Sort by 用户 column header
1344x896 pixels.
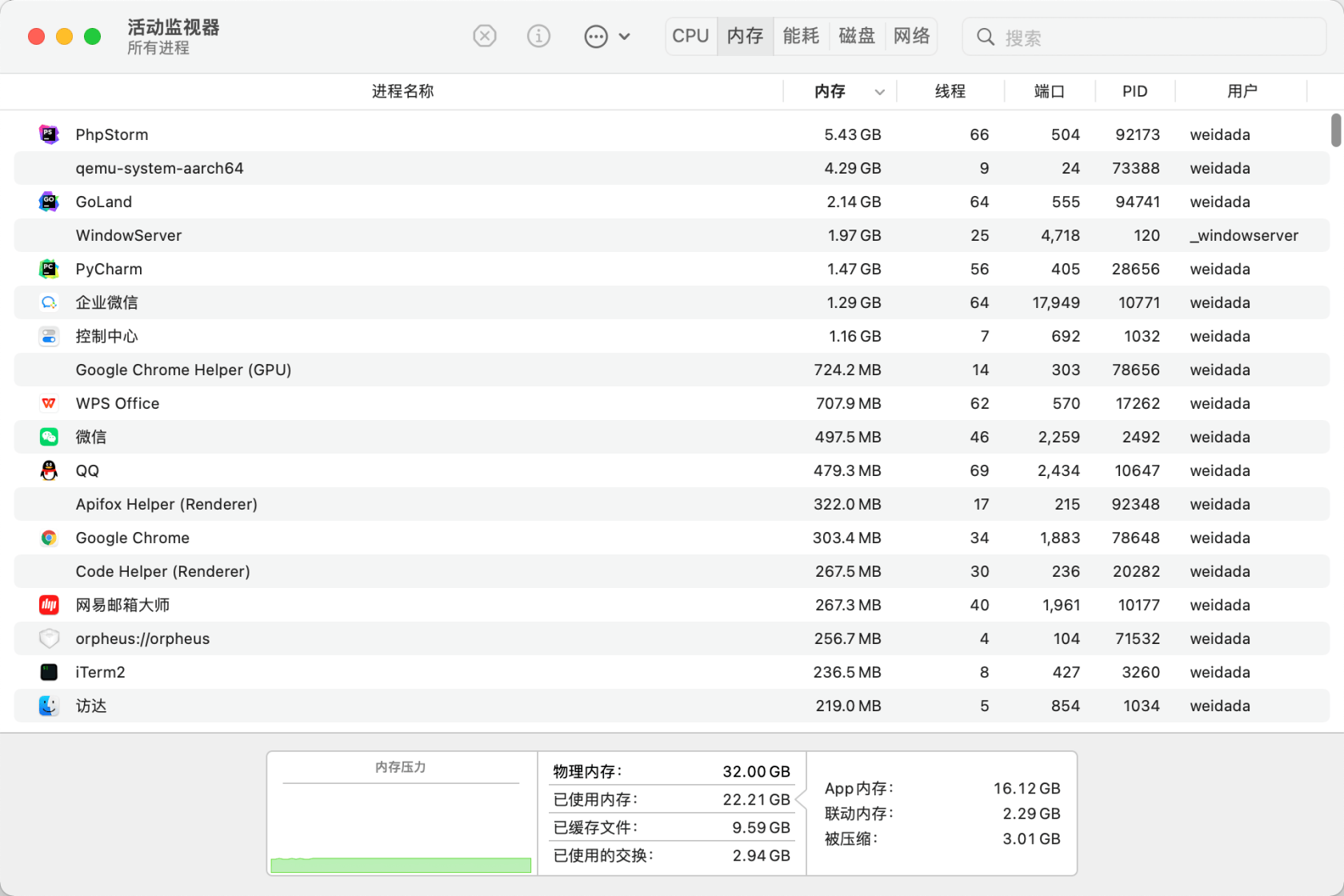pos(1242,91)
